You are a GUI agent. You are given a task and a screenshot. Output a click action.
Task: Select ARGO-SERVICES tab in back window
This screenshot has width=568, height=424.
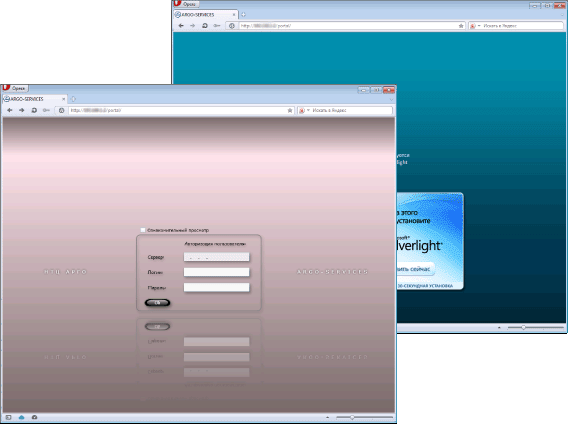tap(205, 15)
